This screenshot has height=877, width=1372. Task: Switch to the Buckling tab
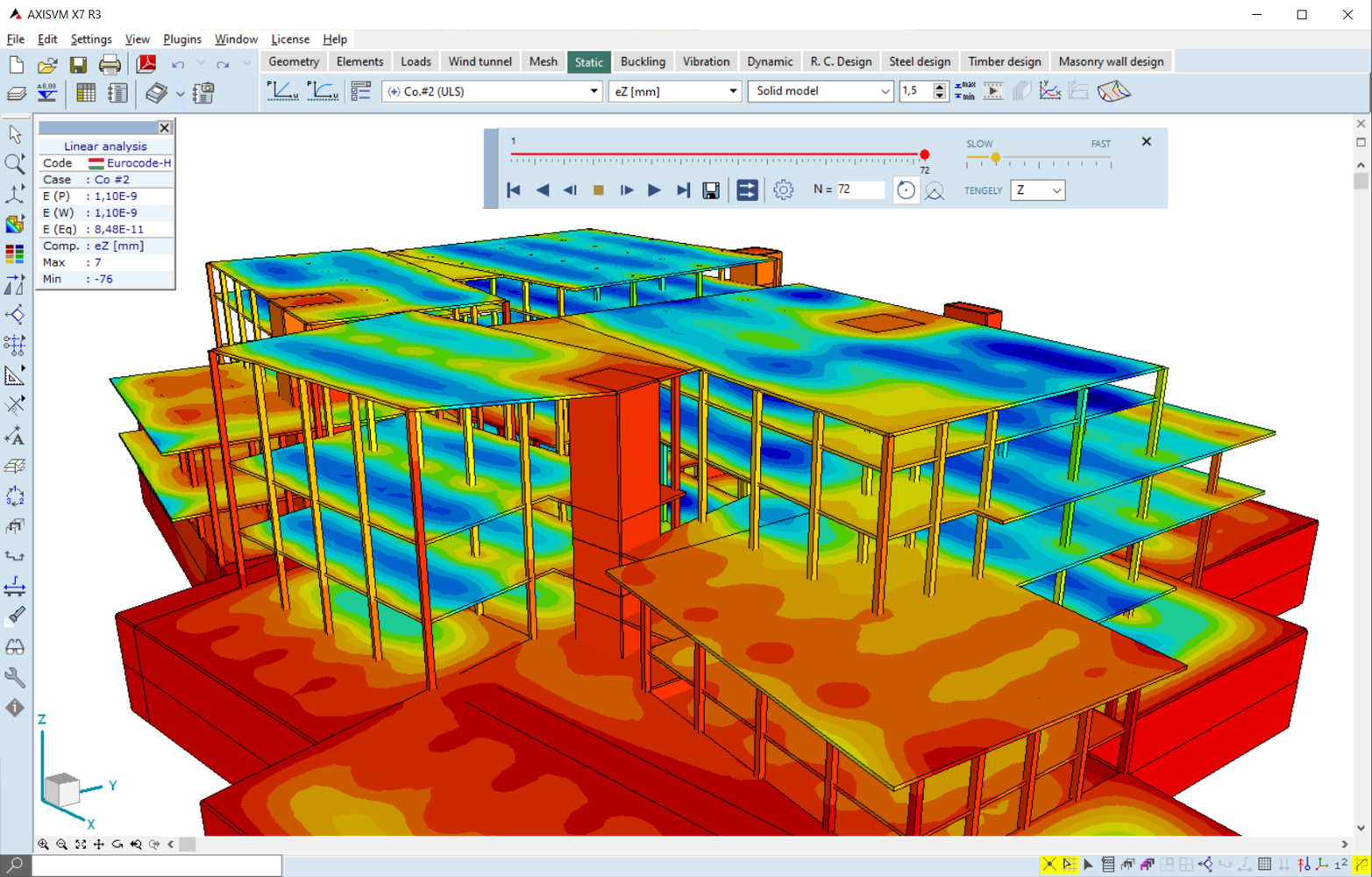[x=643, y=61]
